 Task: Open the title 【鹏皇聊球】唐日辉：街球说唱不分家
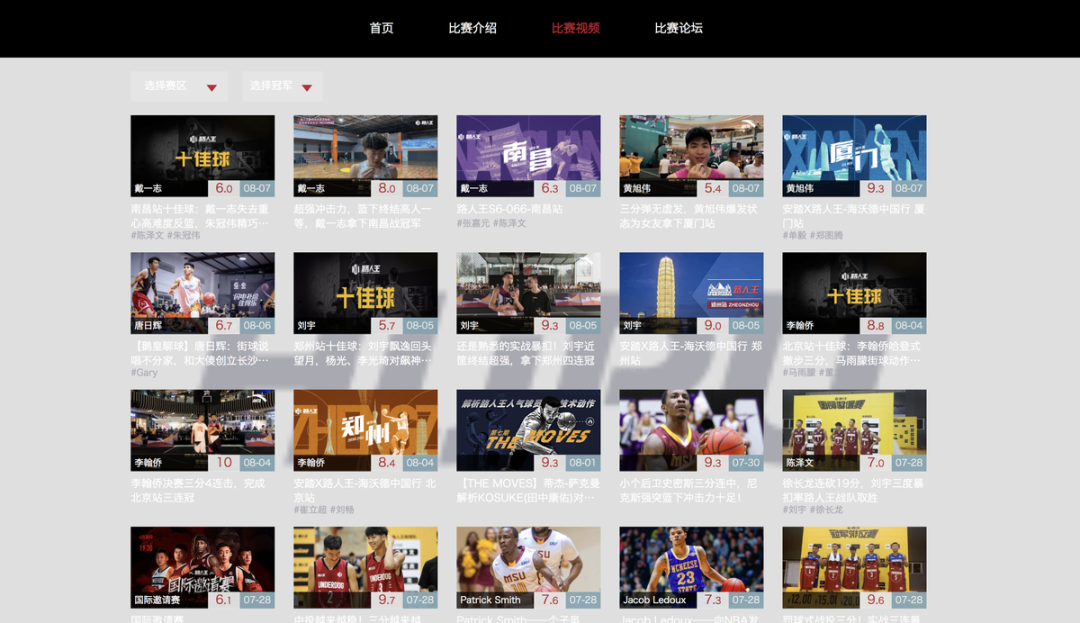200,352
